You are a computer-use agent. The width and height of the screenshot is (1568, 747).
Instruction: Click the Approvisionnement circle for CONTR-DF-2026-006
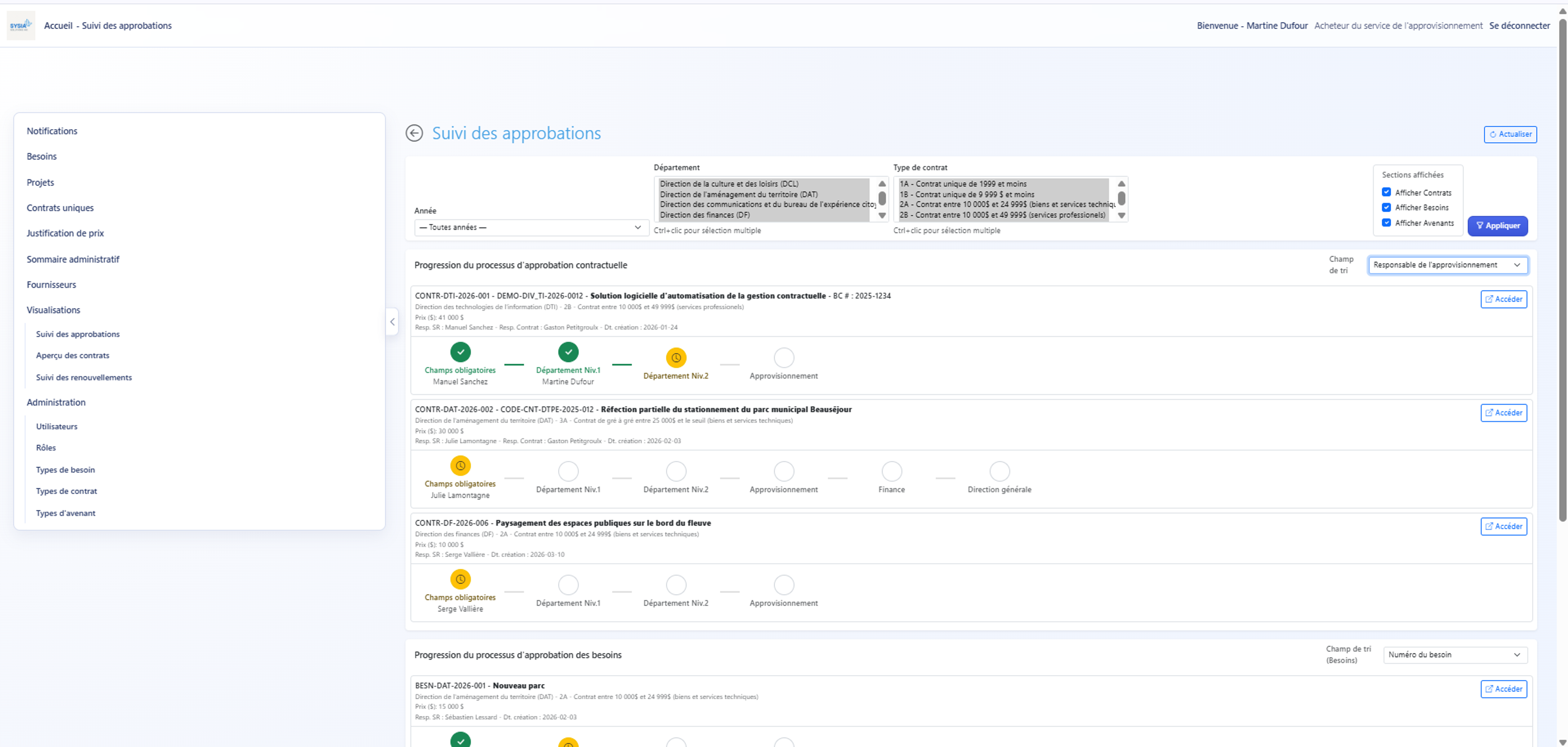pos(784,585)
